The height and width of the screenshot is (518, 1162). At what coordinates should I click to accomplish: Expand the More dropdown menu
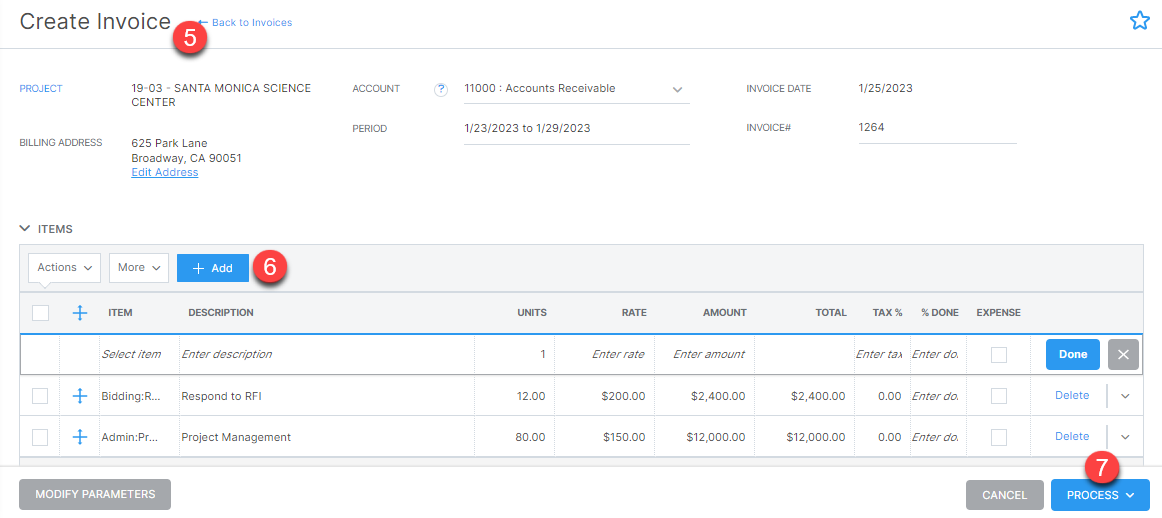pyautogui.click(x=138, y=268)
